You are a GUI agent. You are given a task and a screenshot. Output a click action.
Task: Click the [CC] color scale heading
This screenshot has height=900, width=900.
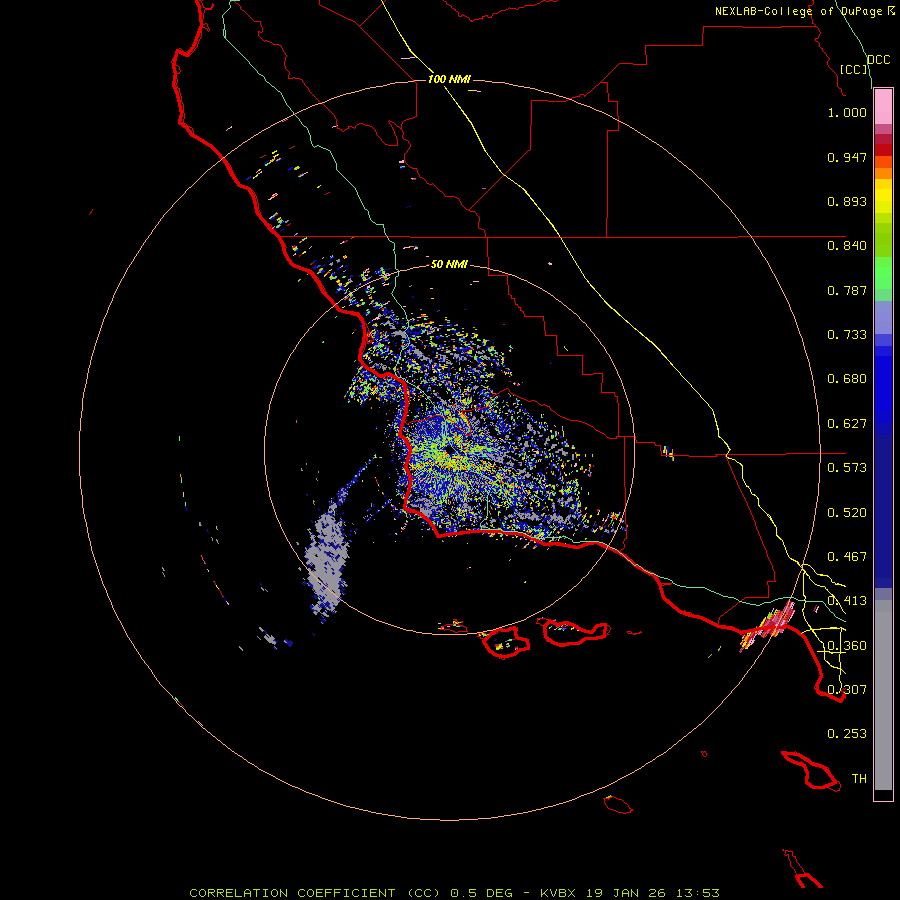[x=854, y=69]
